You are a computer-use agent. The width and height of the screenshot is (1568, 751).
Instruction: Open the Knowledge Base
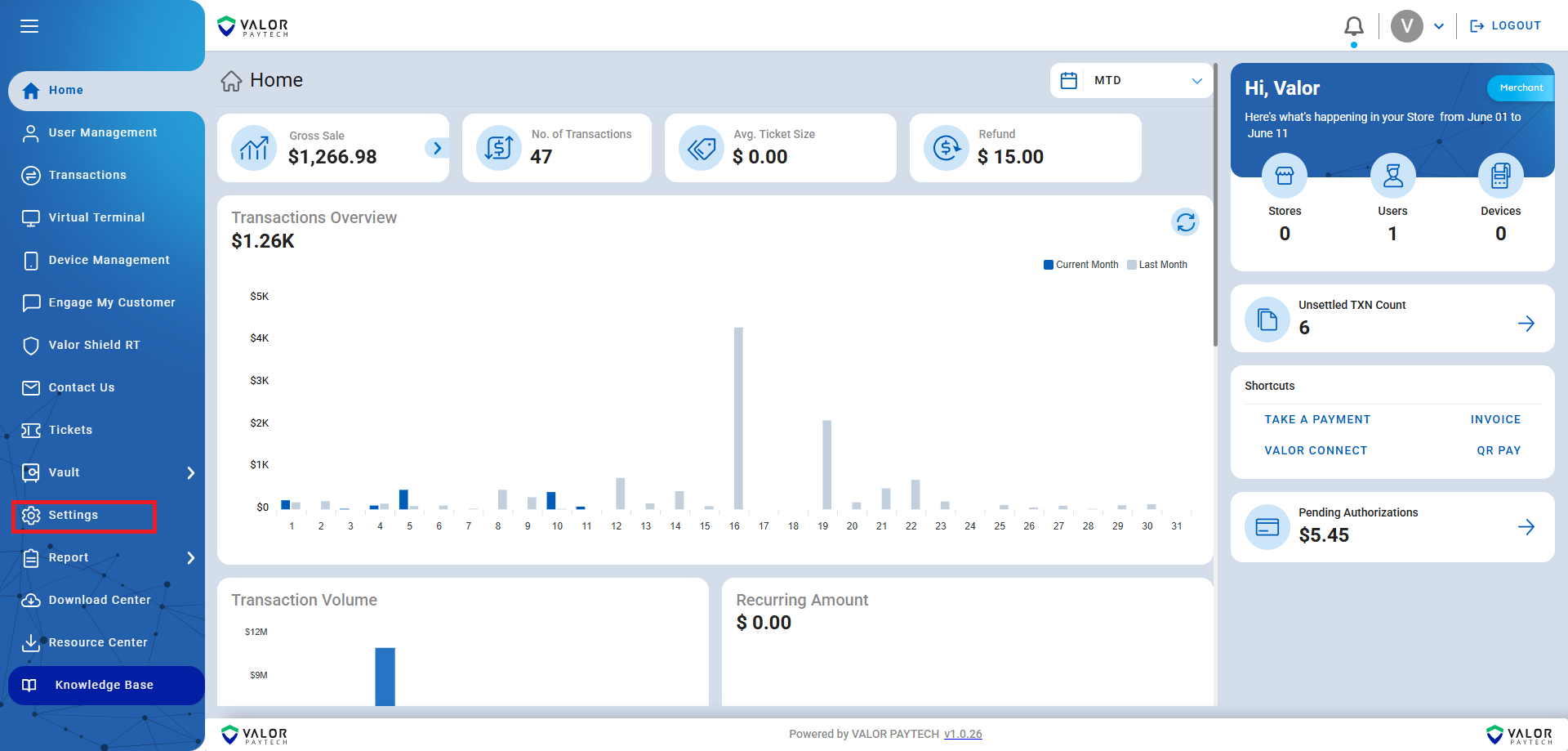click(x=106, y=685)
